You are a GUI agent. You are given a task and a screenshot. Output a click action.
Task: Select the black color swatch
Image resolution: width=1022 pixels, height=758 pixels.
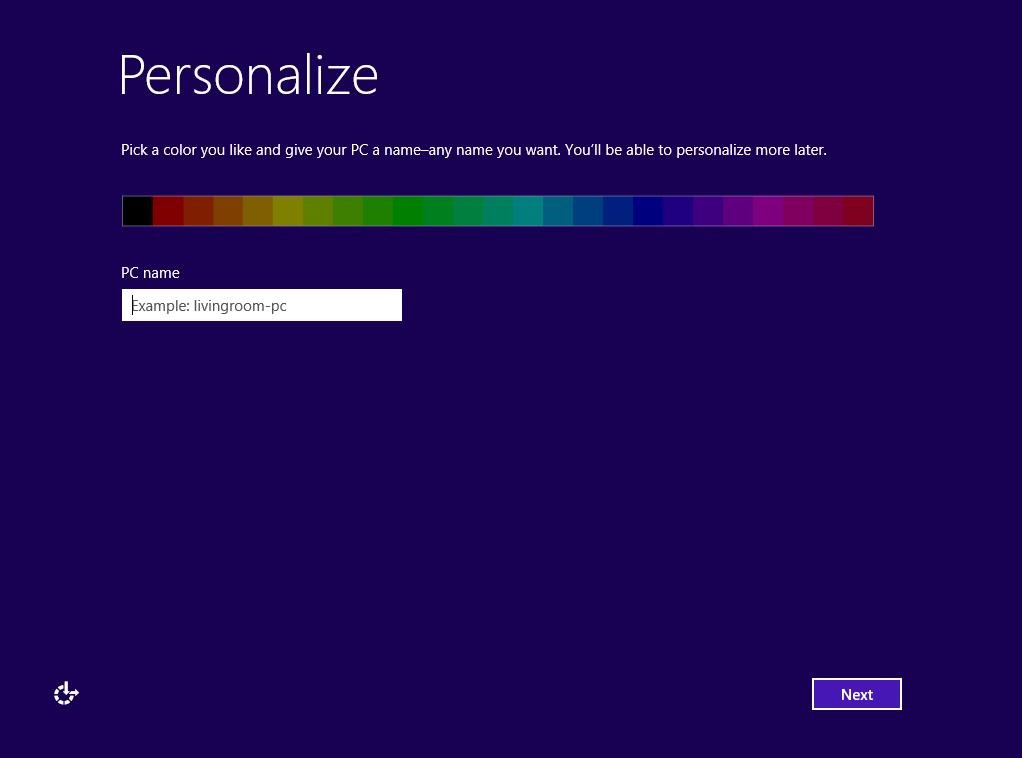[138, 211]
